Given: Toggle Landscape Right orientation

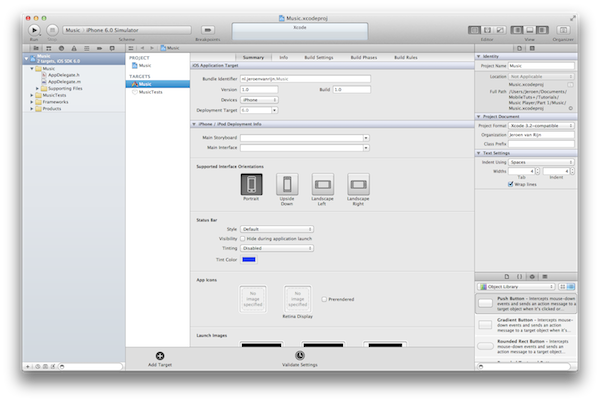Looking at the screenshot, I should pos(358,184).
